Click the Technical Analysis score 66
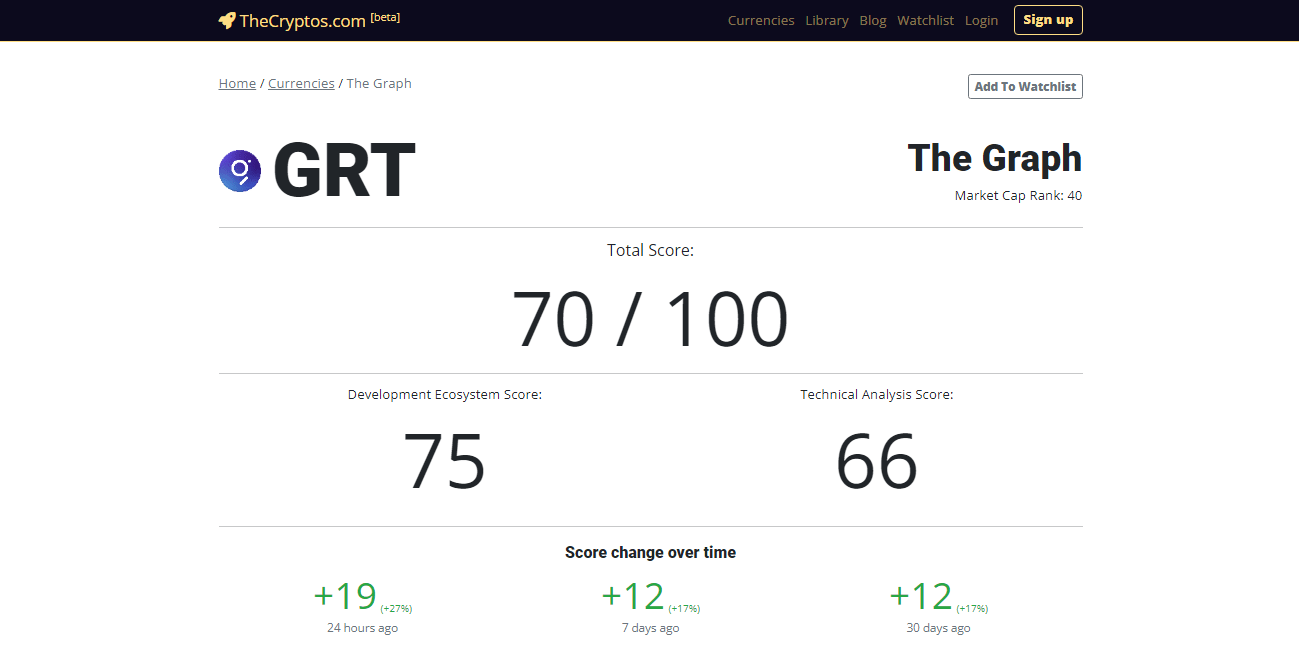The width and height of the screenshot is (1299, 667). pyautogui.click(x=877, y=462)
